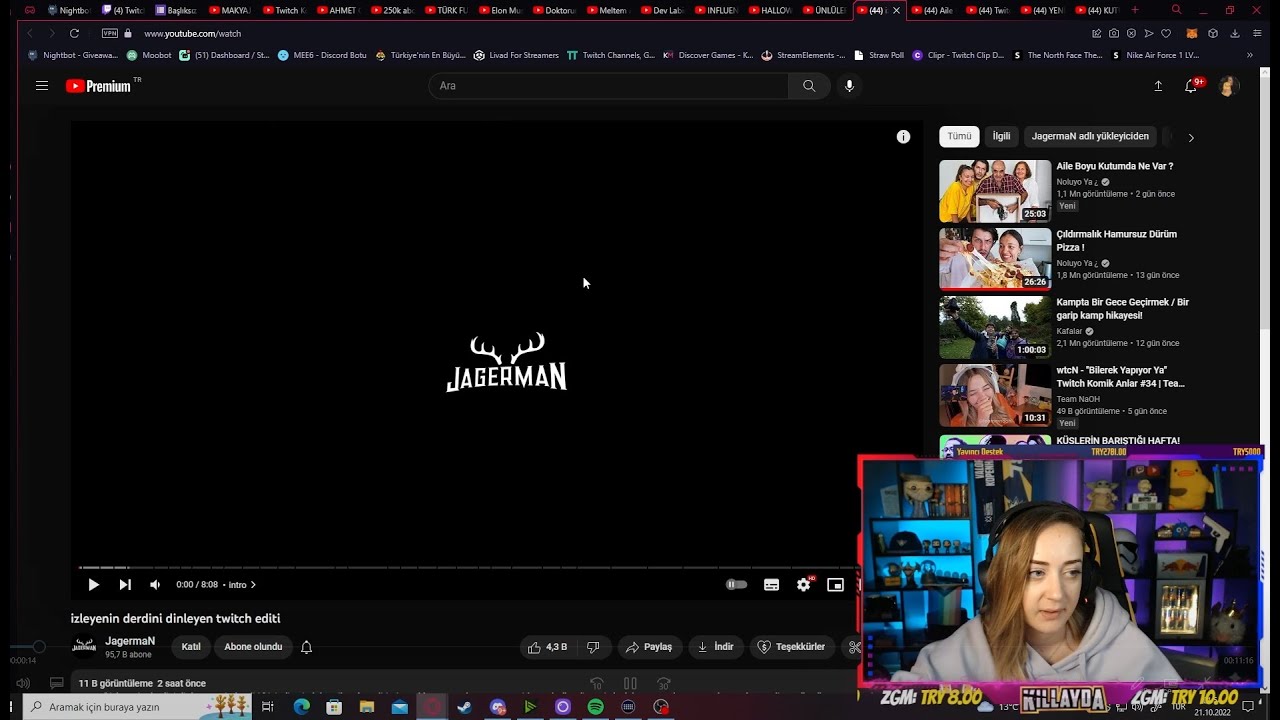
Task: Open a new browser tab
Action: pos(1134,10)
